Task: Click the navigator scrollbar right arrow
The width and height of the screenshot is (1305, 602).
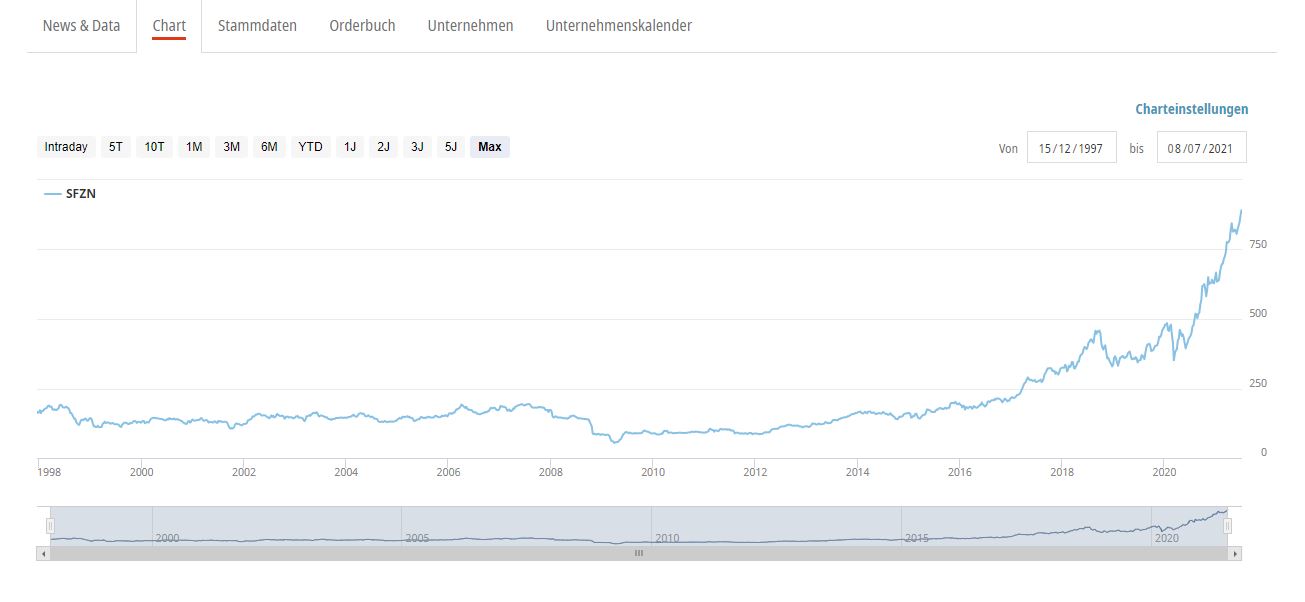Action: [x=1236, y=553]
